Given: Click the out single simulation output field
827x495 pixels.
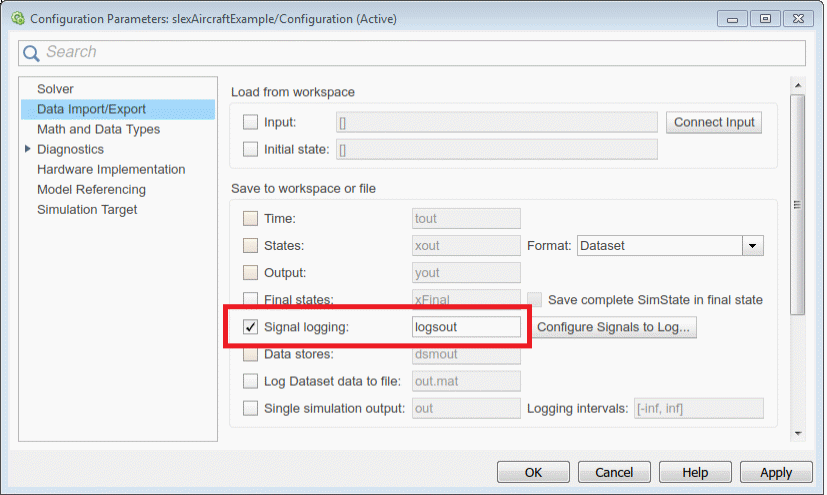Looking at the screenshot, I should coord(466,408).
